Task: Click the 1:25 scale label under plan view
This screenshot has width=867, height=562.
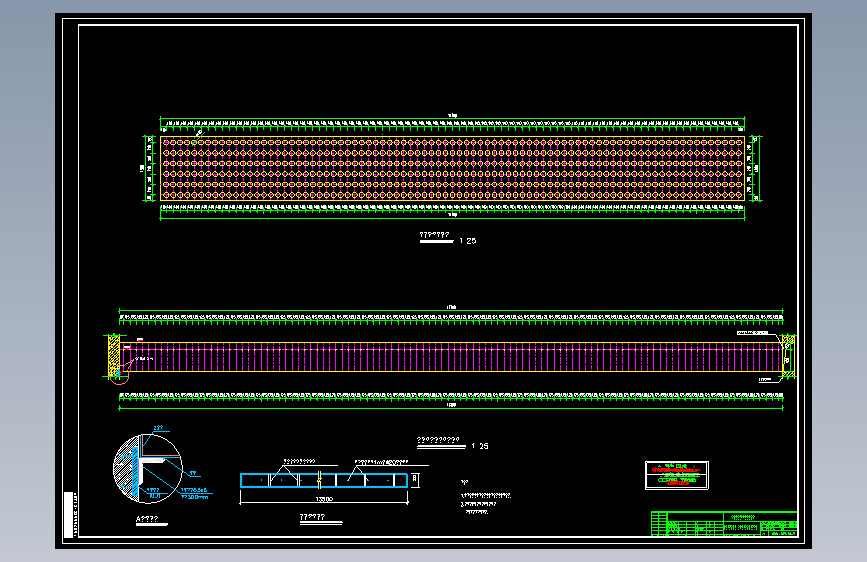Action: coord(466,241)
